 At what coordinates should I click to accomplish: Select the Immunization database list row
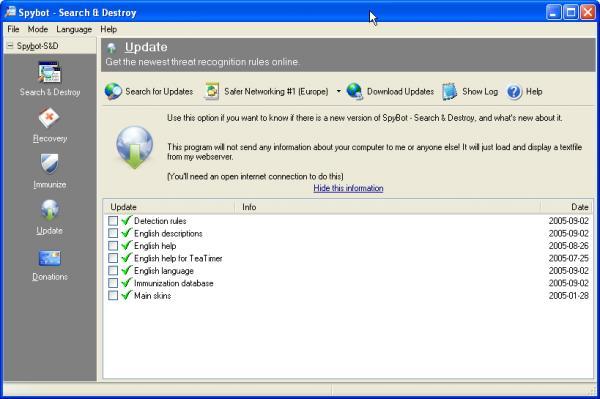point(348,283)
